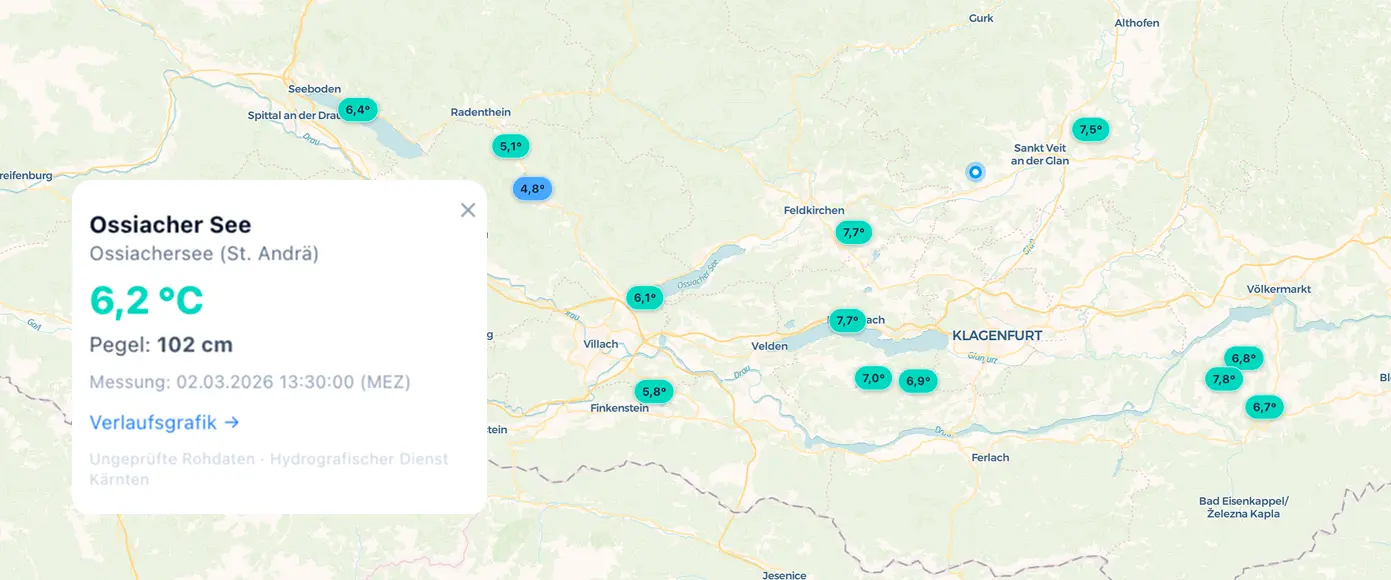Click the 6,2 °C temperature reading
The width and height of the screenshot is (1391, 580).
click(x=147, y=299)
